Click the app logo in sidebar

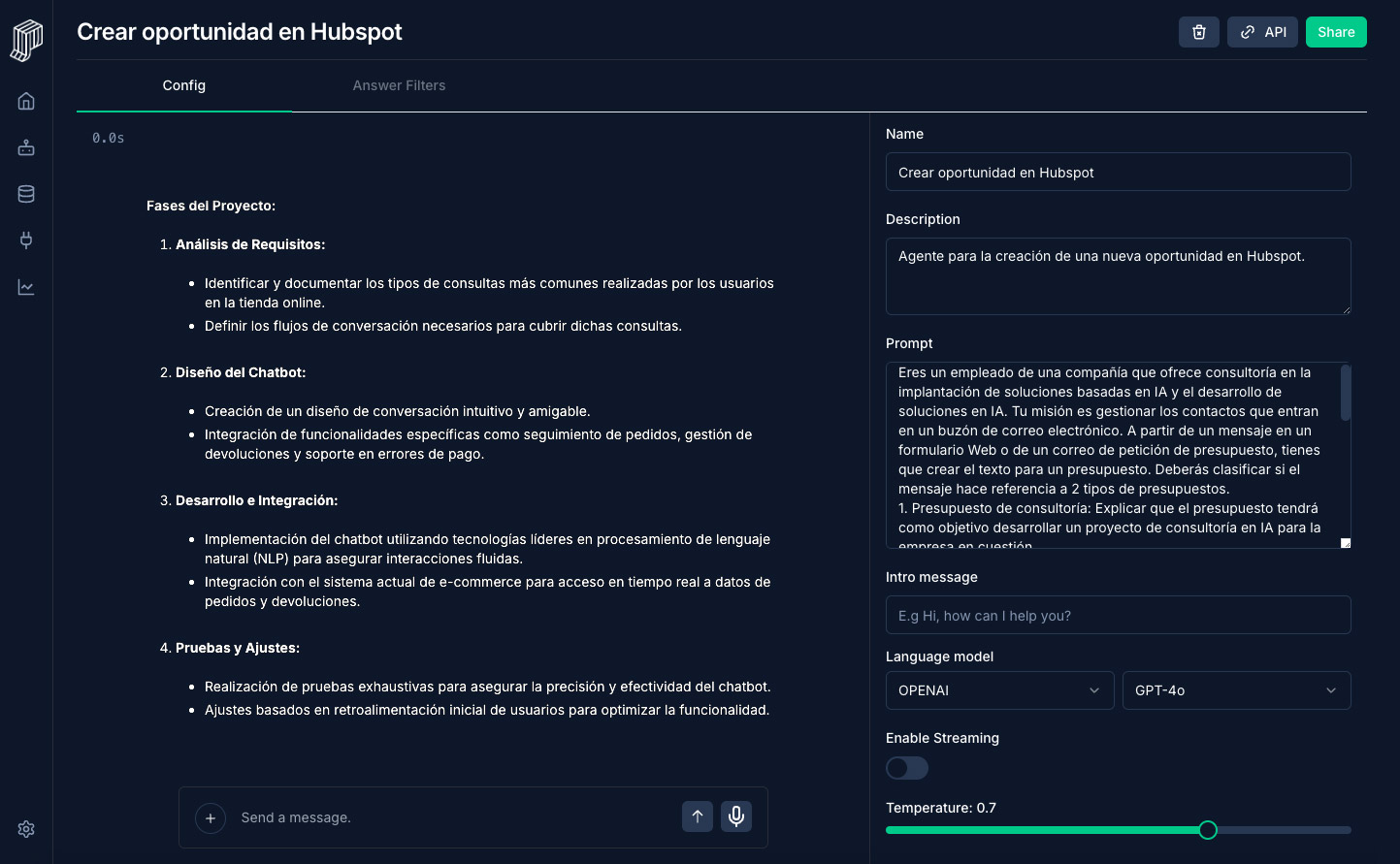(x=26, y=40)
